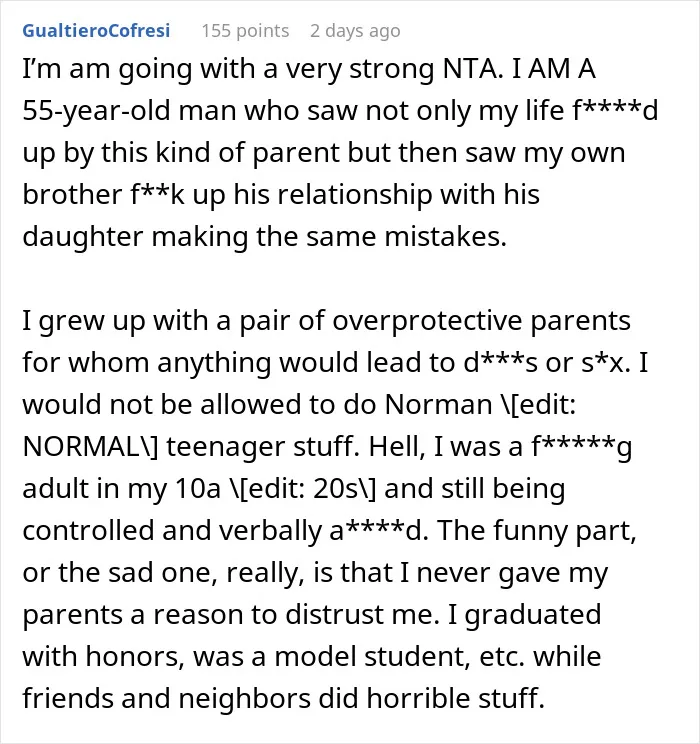Click the words 'I grew up' starting second paragraph
Viewport: 700px width, 744px height.
(84, 321)
